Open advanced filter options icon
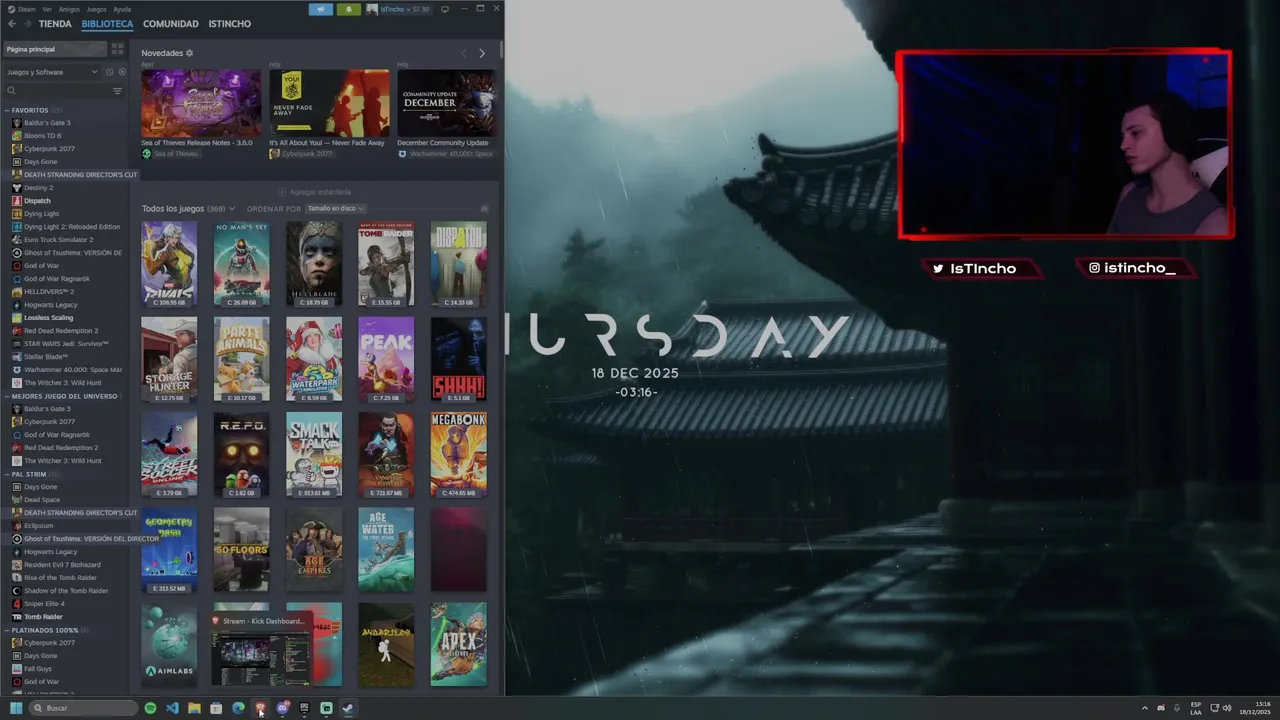The width and height of the screenshot is (1280, 720). [117, 91]
